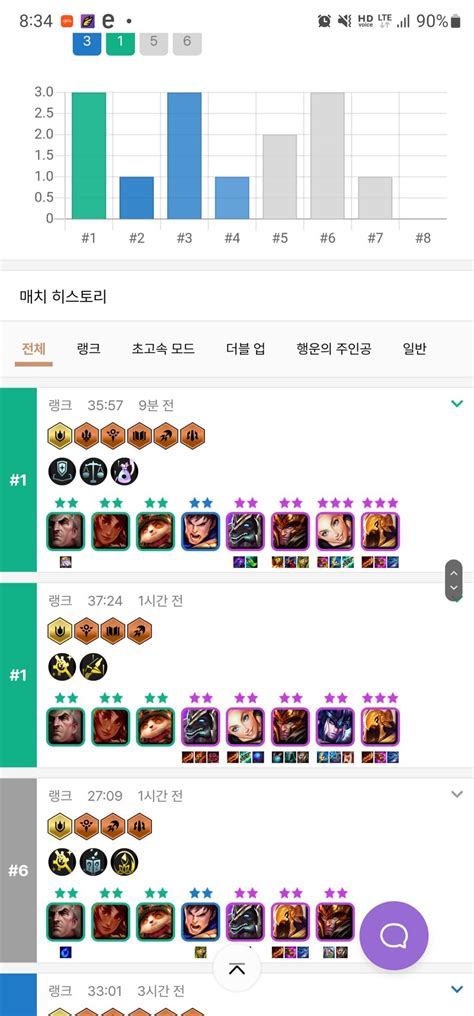This screenshot has height=1016, width=474.
Task: Select the three-star Leona champion in second match
Action: coord(380,727)
